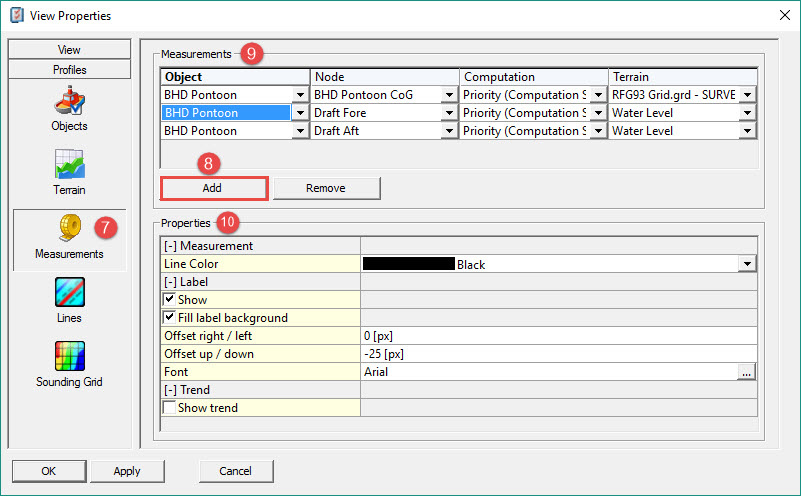
Task: Click the OK button
Action: point(49,471)
